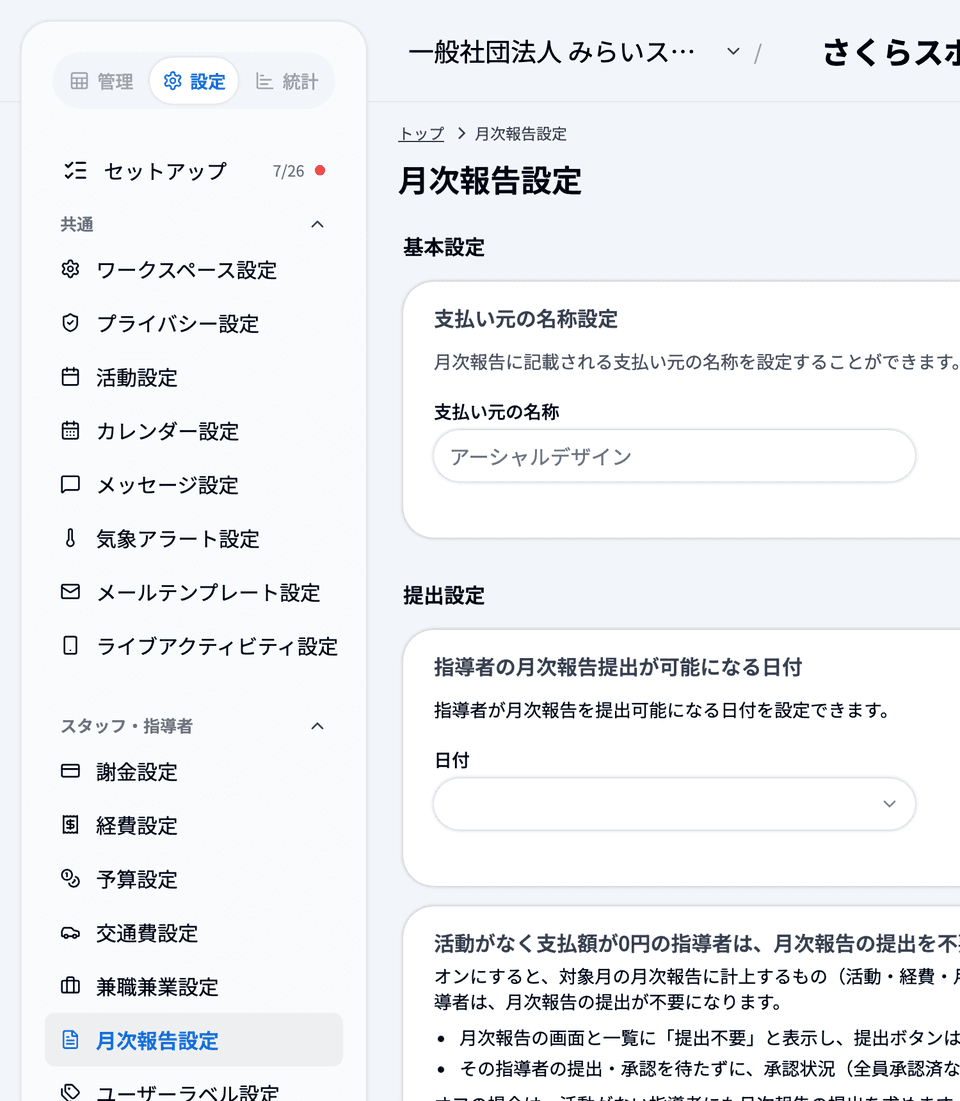This screenshot has width=960, height=1101.
Task: Click the card icon for 謝金設定
Action: click(70, 771)
